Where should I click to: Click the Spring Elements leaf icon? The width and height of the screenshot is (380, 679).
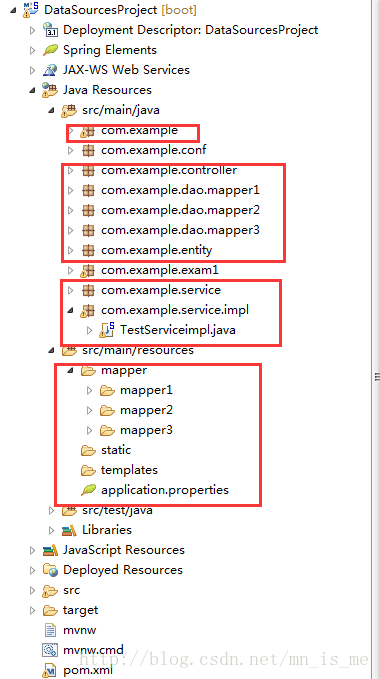[50, 50]
